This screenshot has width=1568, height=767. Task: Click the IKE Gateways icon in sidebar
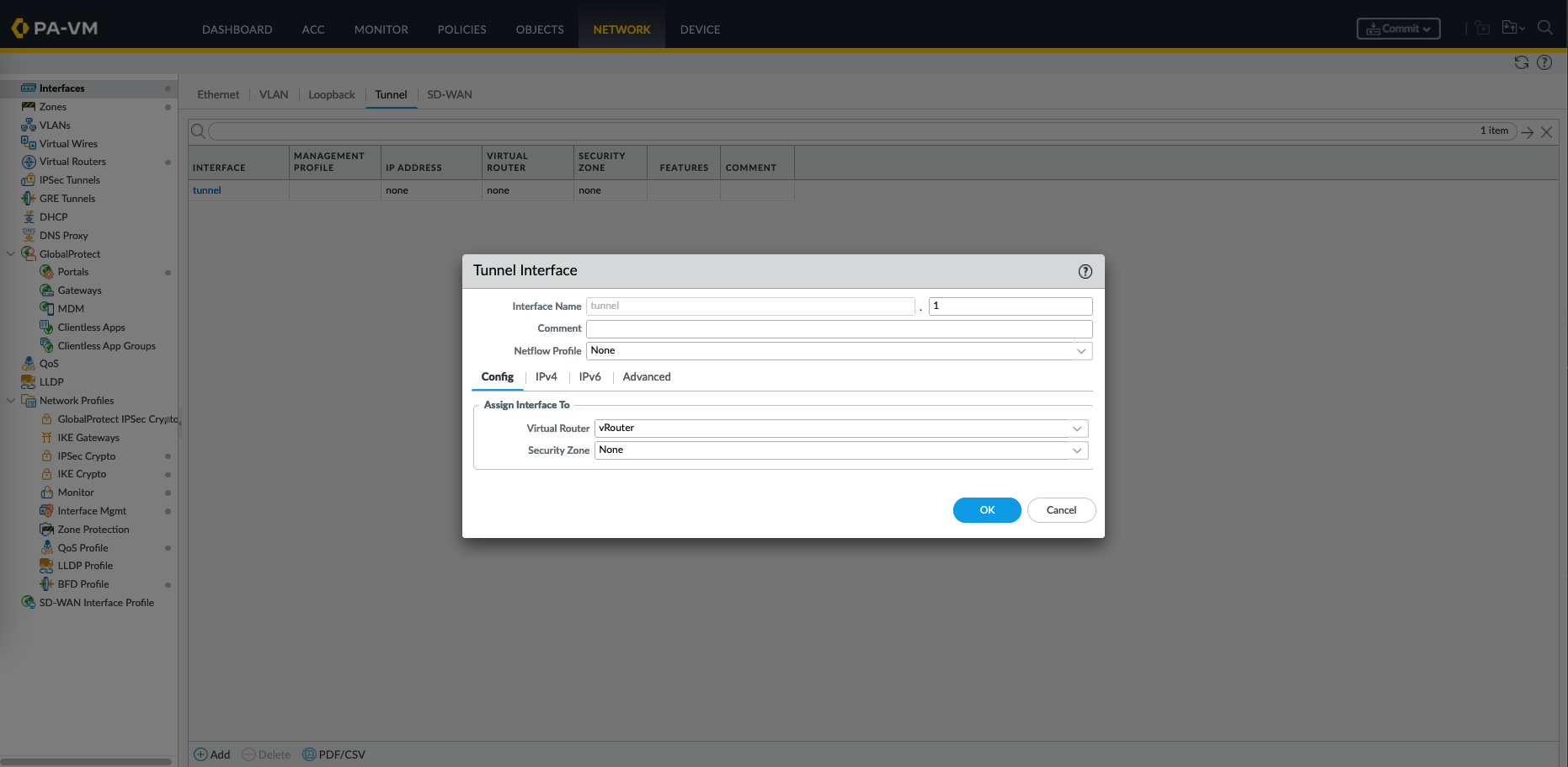coord(47,438)
